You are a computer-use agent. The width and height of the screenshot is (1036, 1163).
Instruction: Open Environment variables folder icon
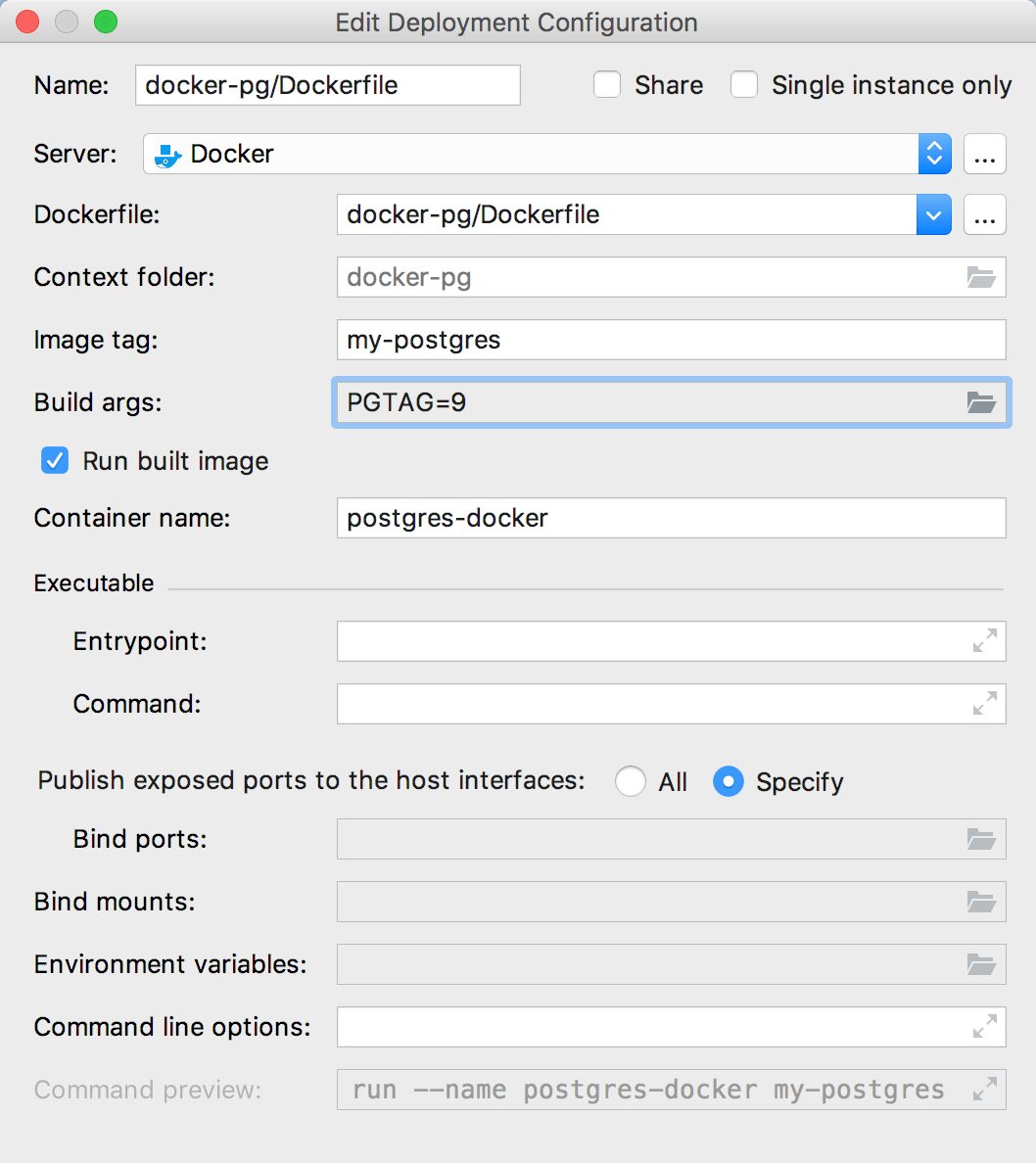pyautogui.click(x=981, y=964)
